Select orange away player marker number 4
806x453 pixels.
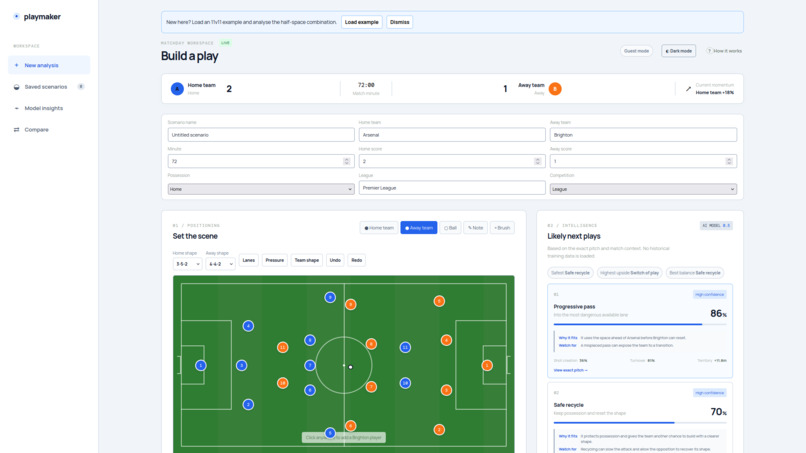pyautogui.click(x=446, y=340)
